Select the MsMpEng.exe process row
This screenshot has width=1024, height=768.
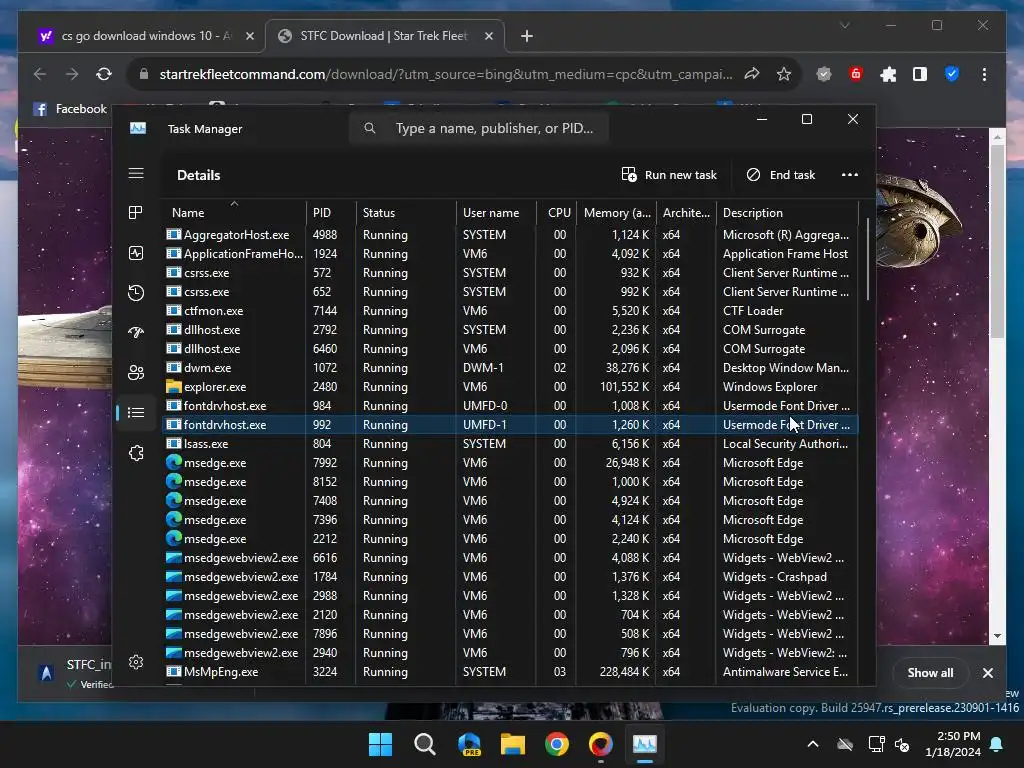point(510,671)
